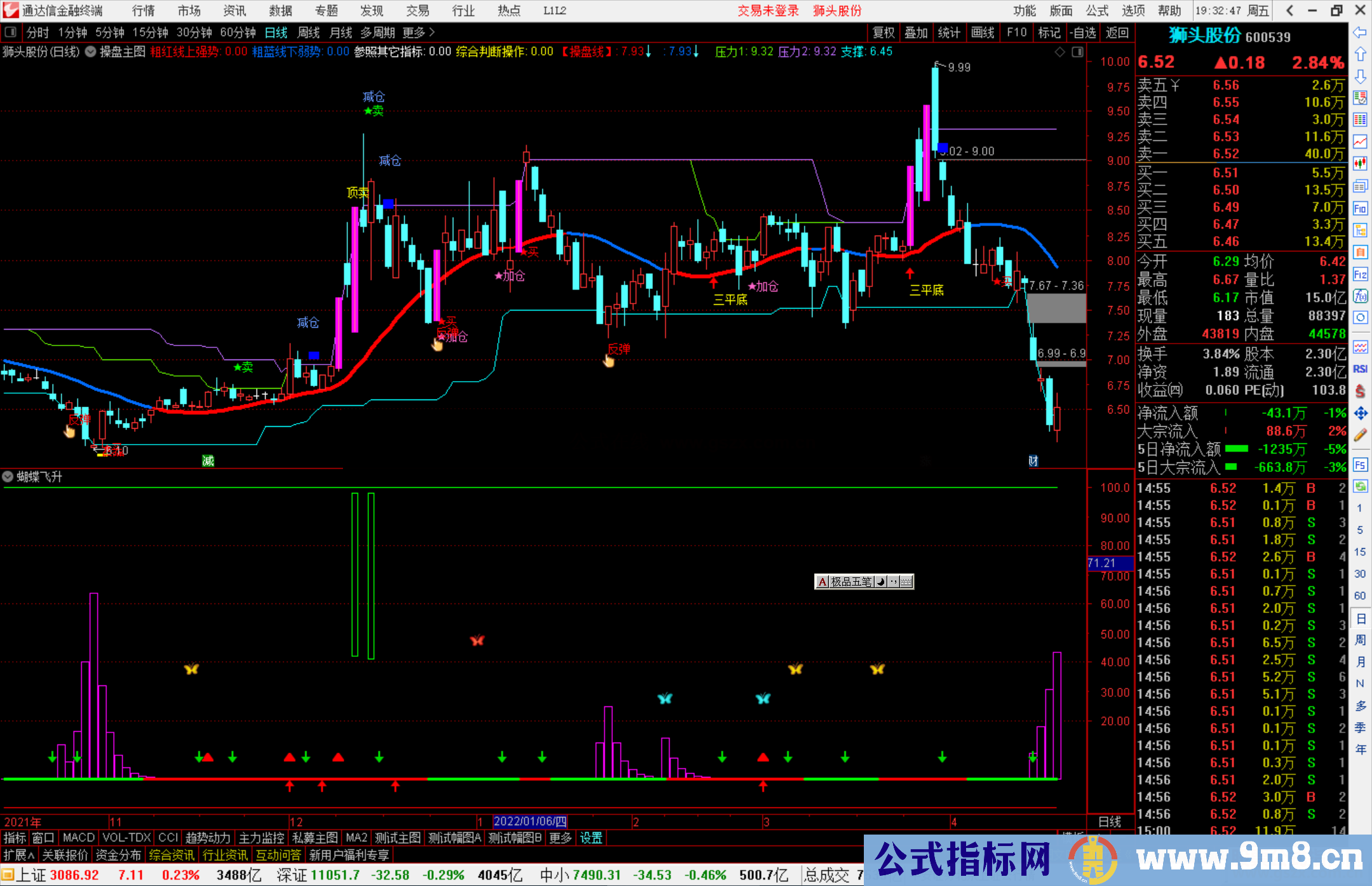Click the 返回 button in the toolbar
Image resolution: width=1372 pixels, height=886 pixels.
coord(1117,32)
